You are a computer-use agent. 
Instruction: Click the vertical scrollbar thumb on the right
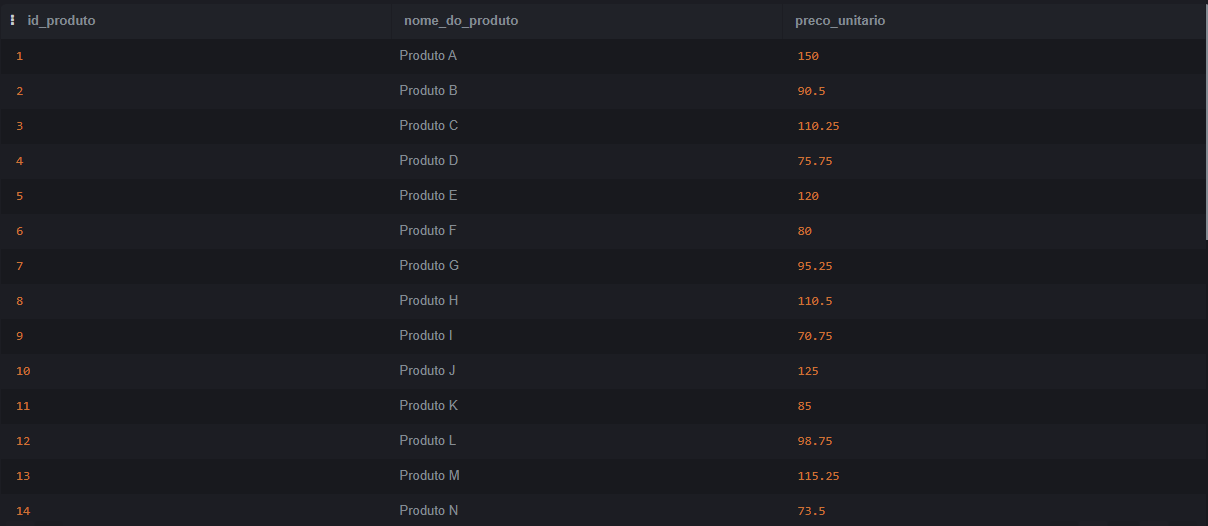click(1204, 120)
